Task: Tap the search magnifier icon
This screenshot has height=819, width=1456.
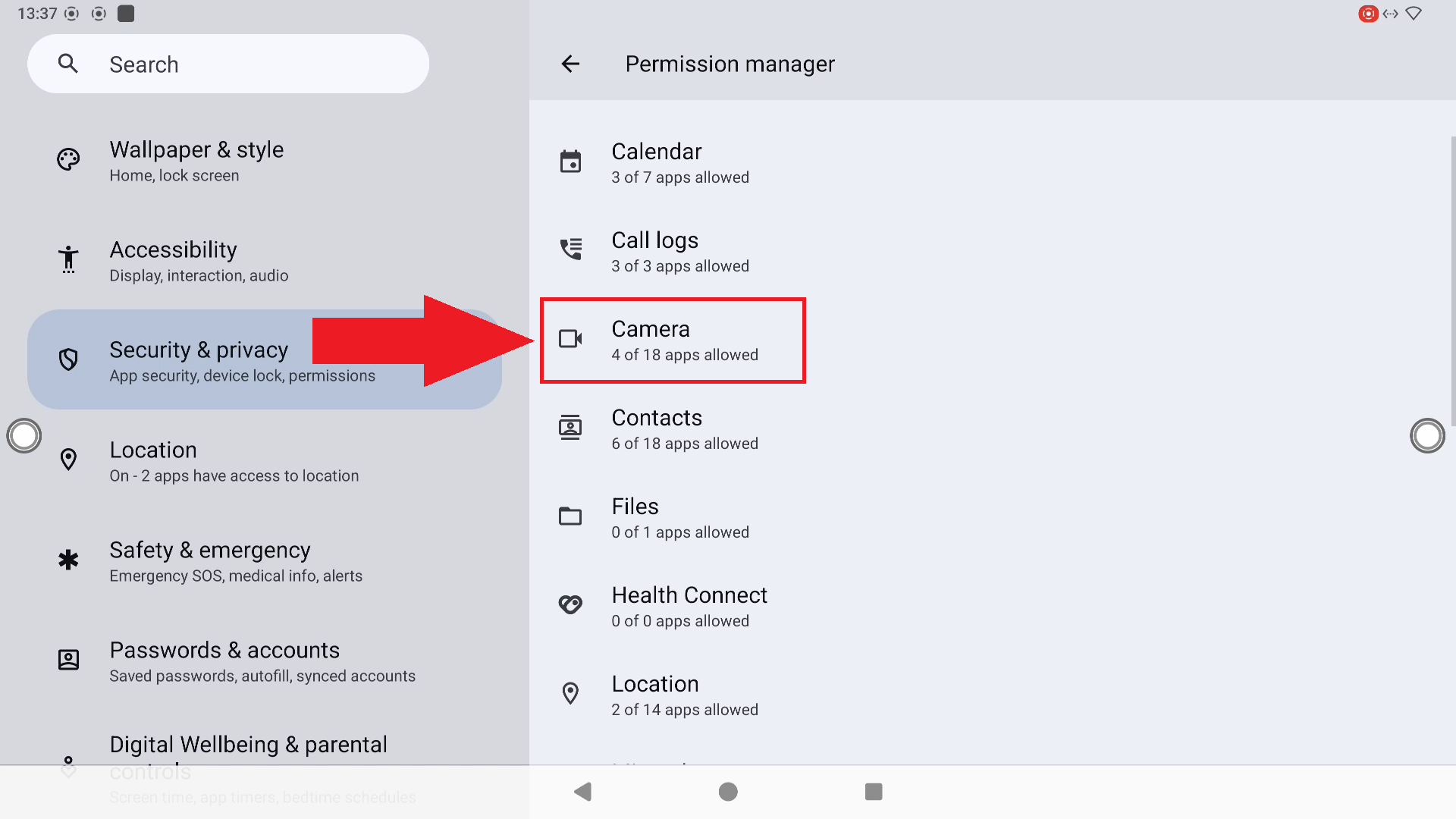Action: (x=68, y=64)
